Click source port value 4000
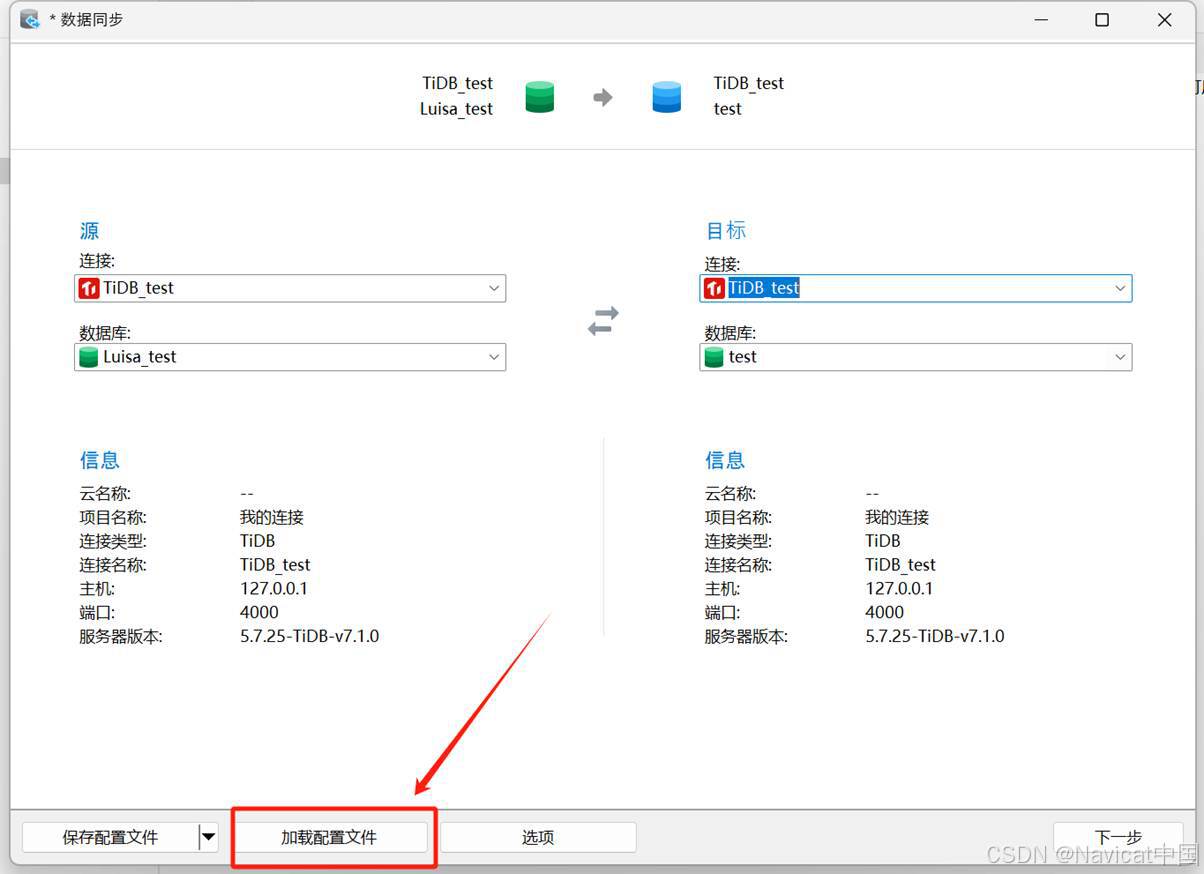This screenshot has width=1204, height=874. (x=260, y=612)
